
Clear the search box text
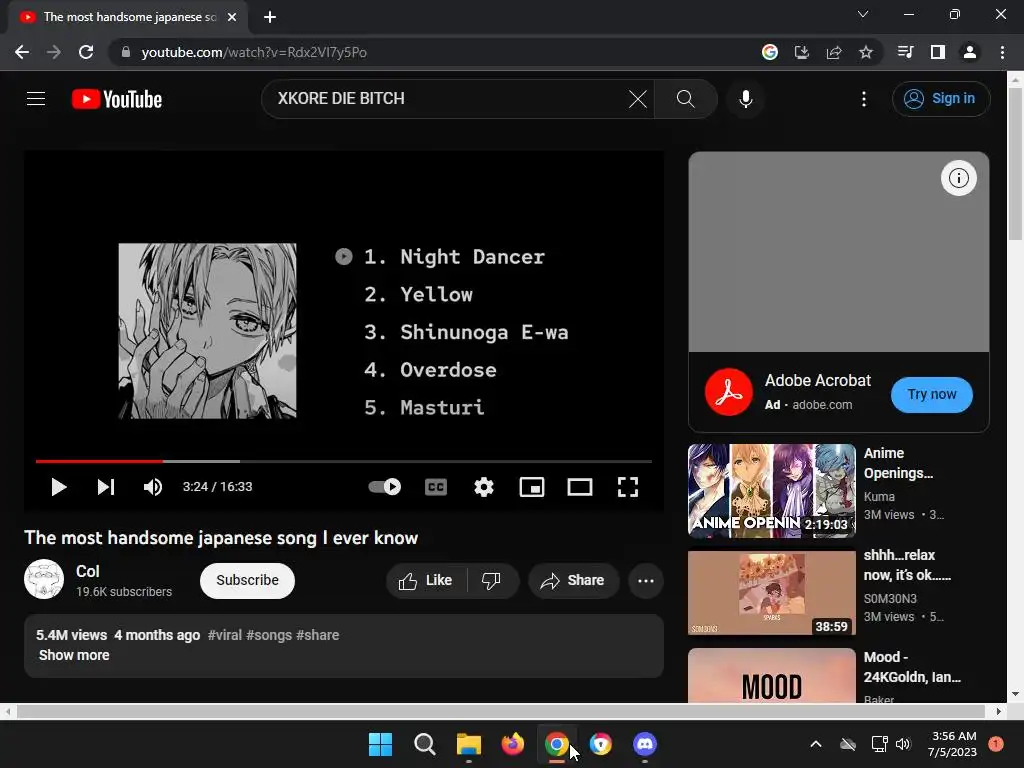tap(637, 99)
